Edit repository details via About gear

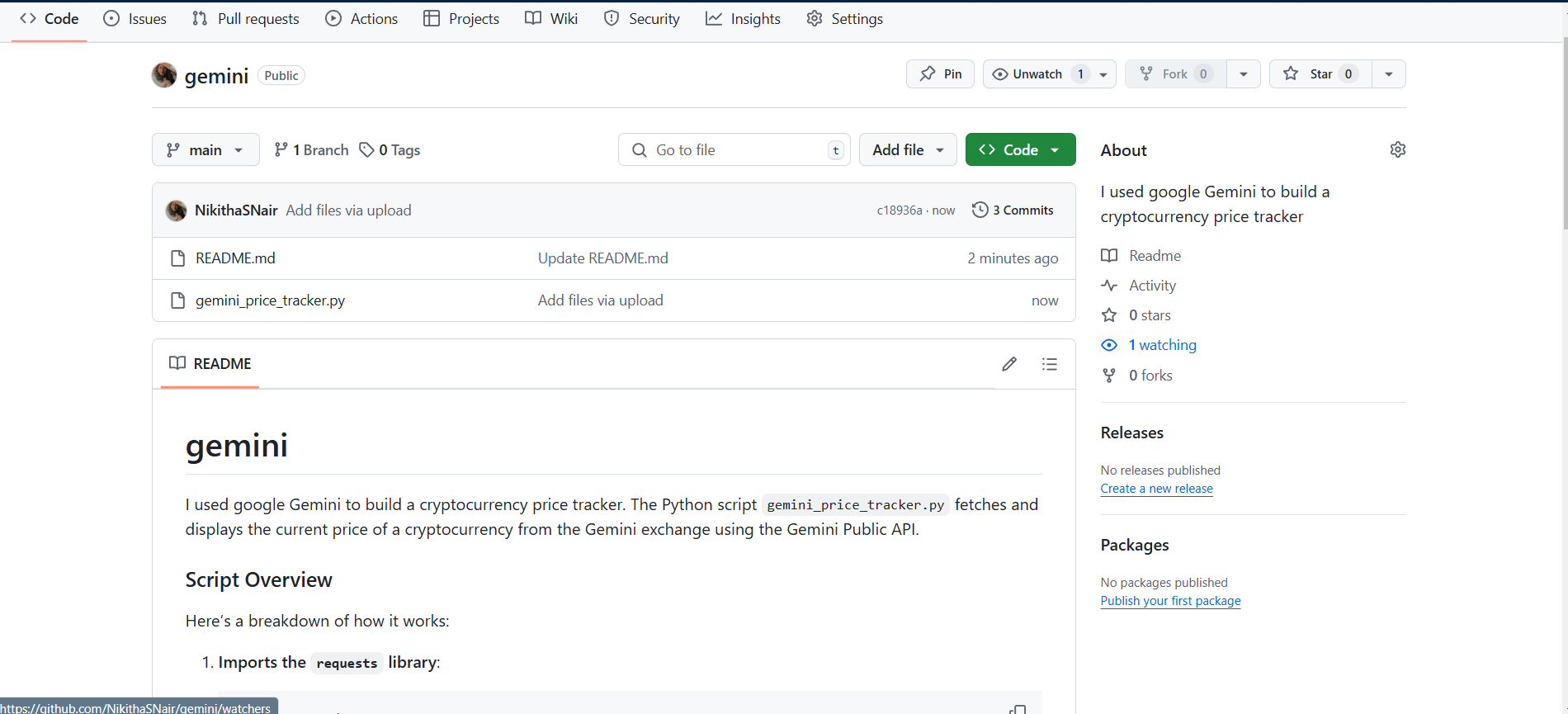coord(1397,149)
